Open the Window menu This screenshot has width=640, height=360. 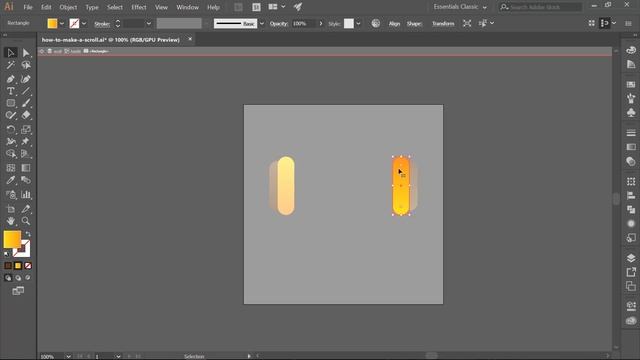click(x=188, y=7)
